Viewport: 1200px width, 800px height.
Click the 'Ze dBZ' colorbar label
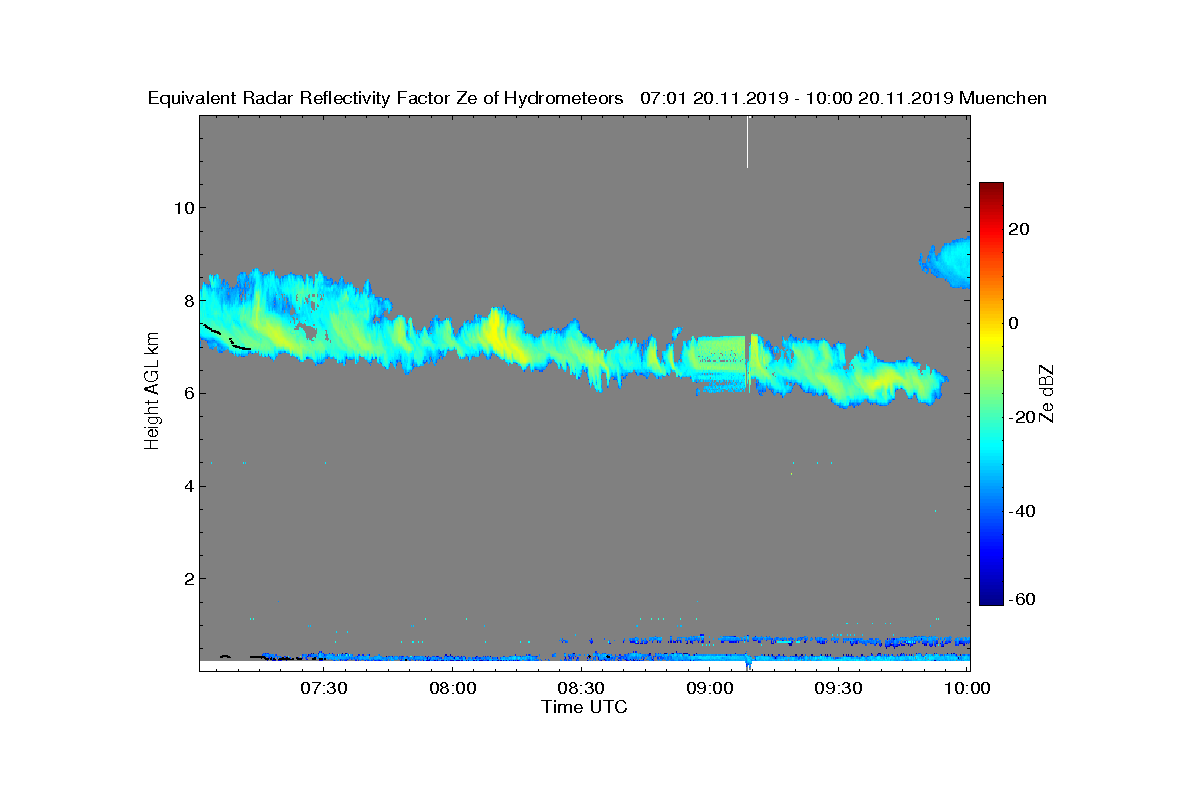pyautogui.click(x=1047, y=393)
